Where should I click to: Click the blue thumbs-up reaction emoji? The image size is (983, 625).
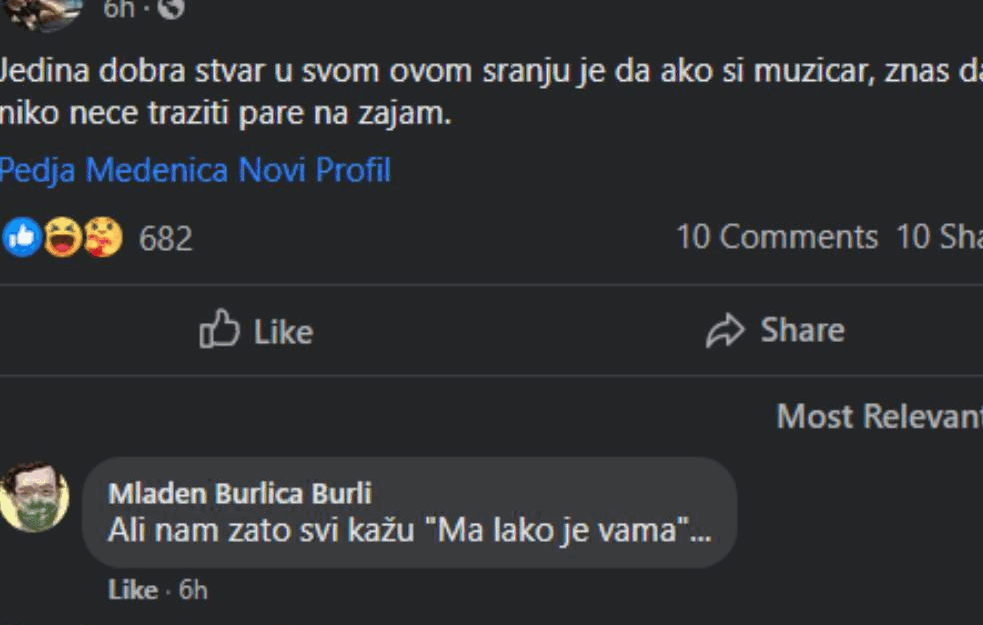pyautogui.click(x=20, y=237)
